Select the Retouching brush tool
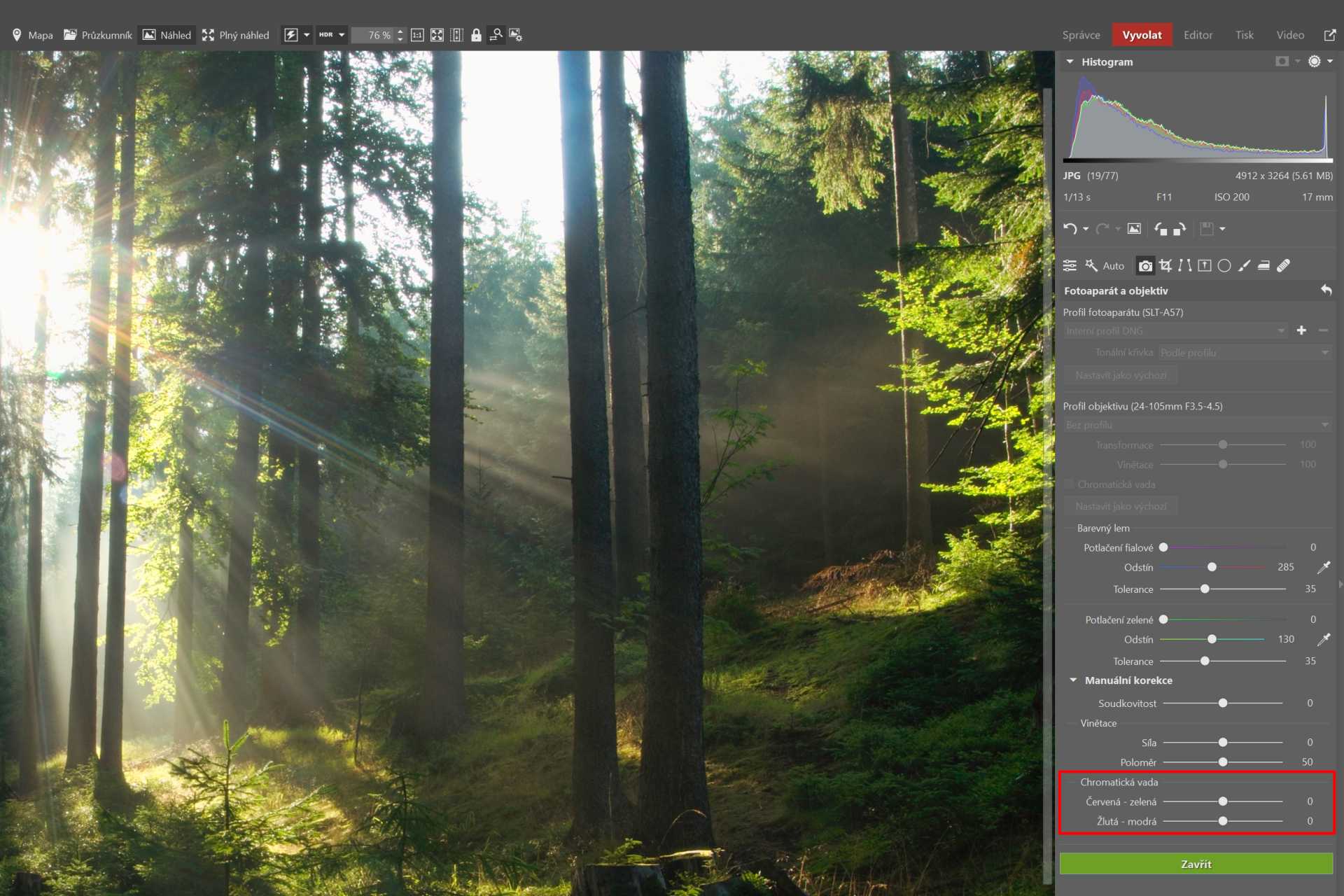 pyautogui.click(x=1244, y=265)
